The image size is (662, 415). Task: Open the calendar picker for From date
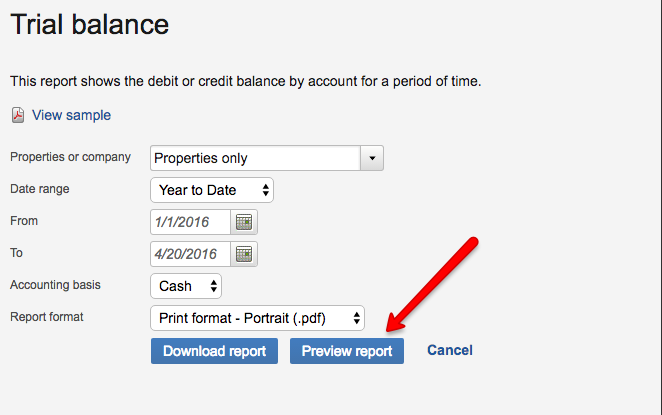[x=244, y=221]
